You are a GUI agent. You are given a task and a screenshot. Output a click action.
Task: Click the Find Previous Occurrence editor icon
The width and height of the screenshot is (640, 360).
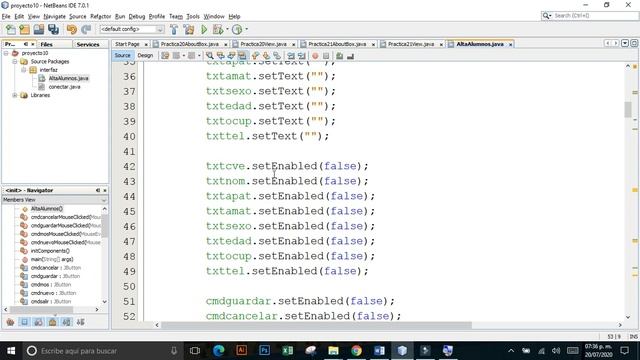[x=220, y=56]
